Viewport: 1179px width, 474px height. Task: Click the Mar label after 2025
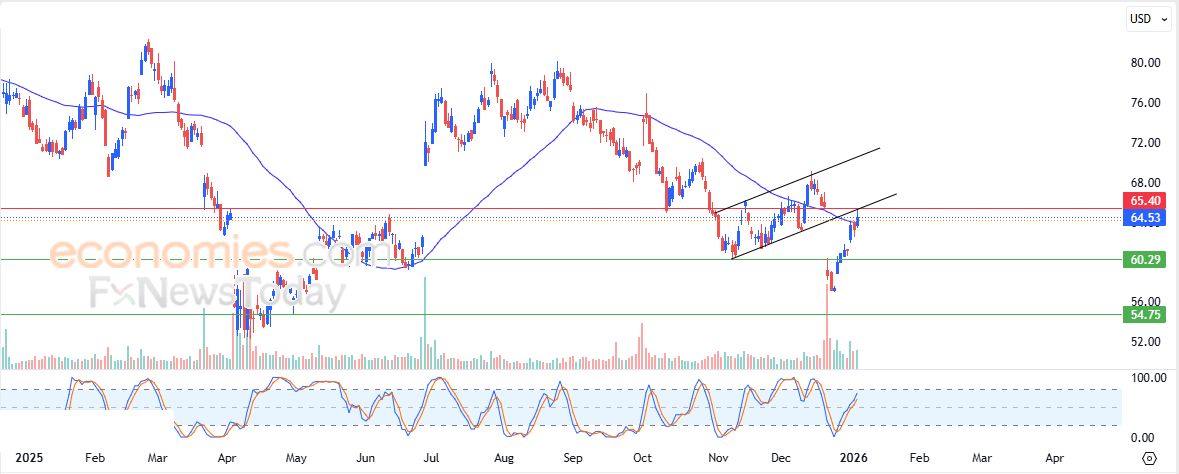click(157, 457)
